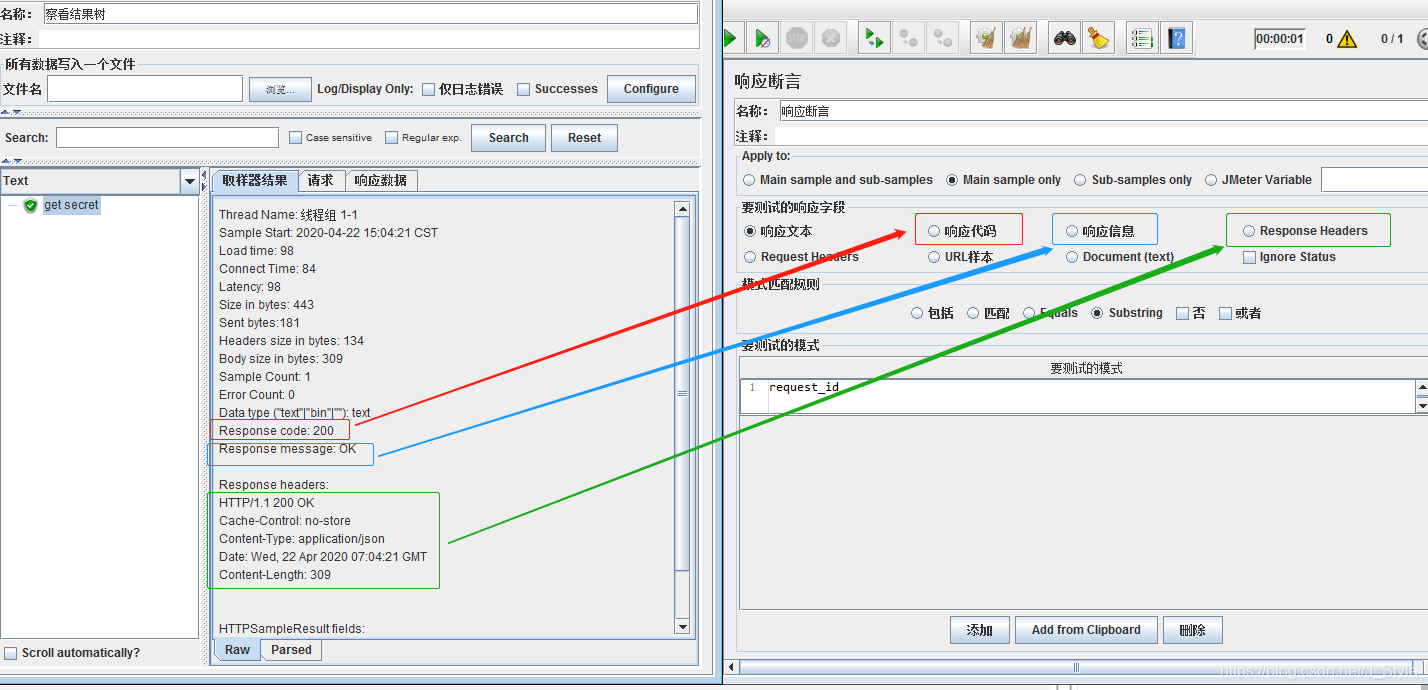Image resolution: width=1428 pixels, height=690 pixels.
Task: Click the 添加 (Add) button
Action: [x=979, y=630]
